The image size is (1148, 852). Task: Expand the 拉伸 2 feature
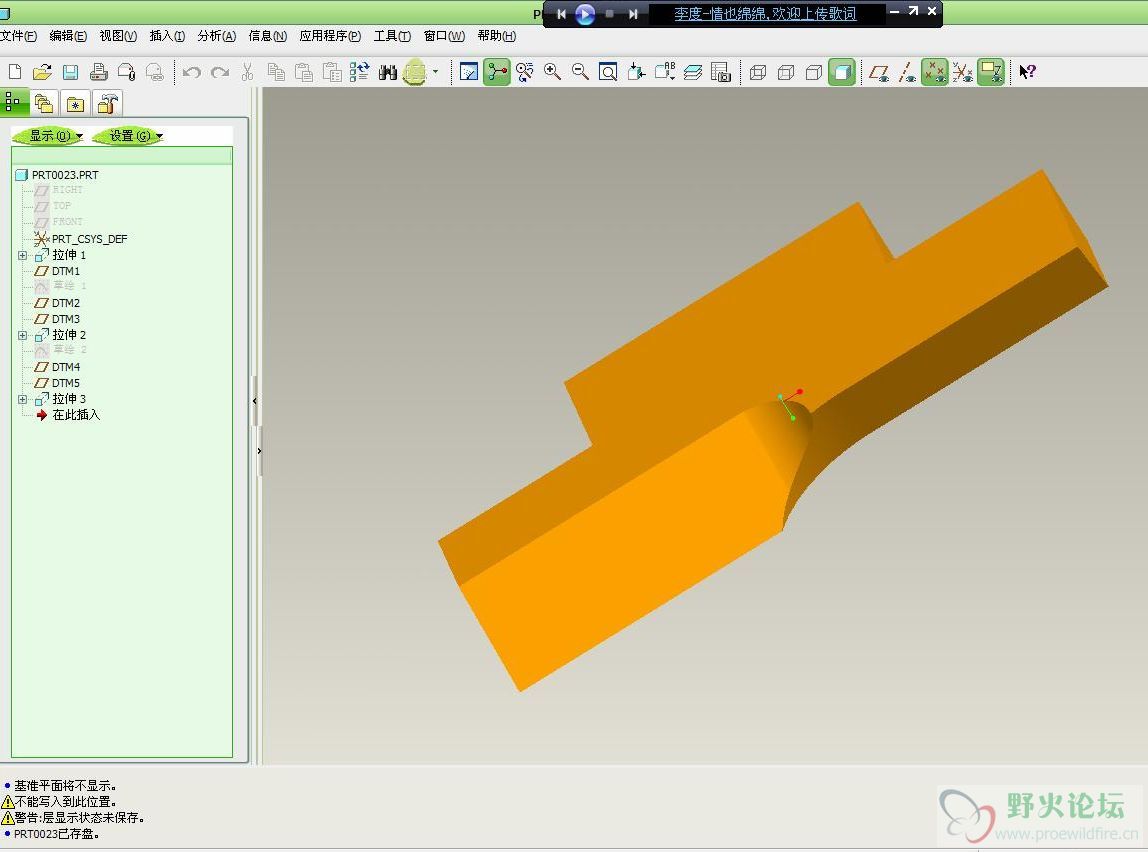23,335
